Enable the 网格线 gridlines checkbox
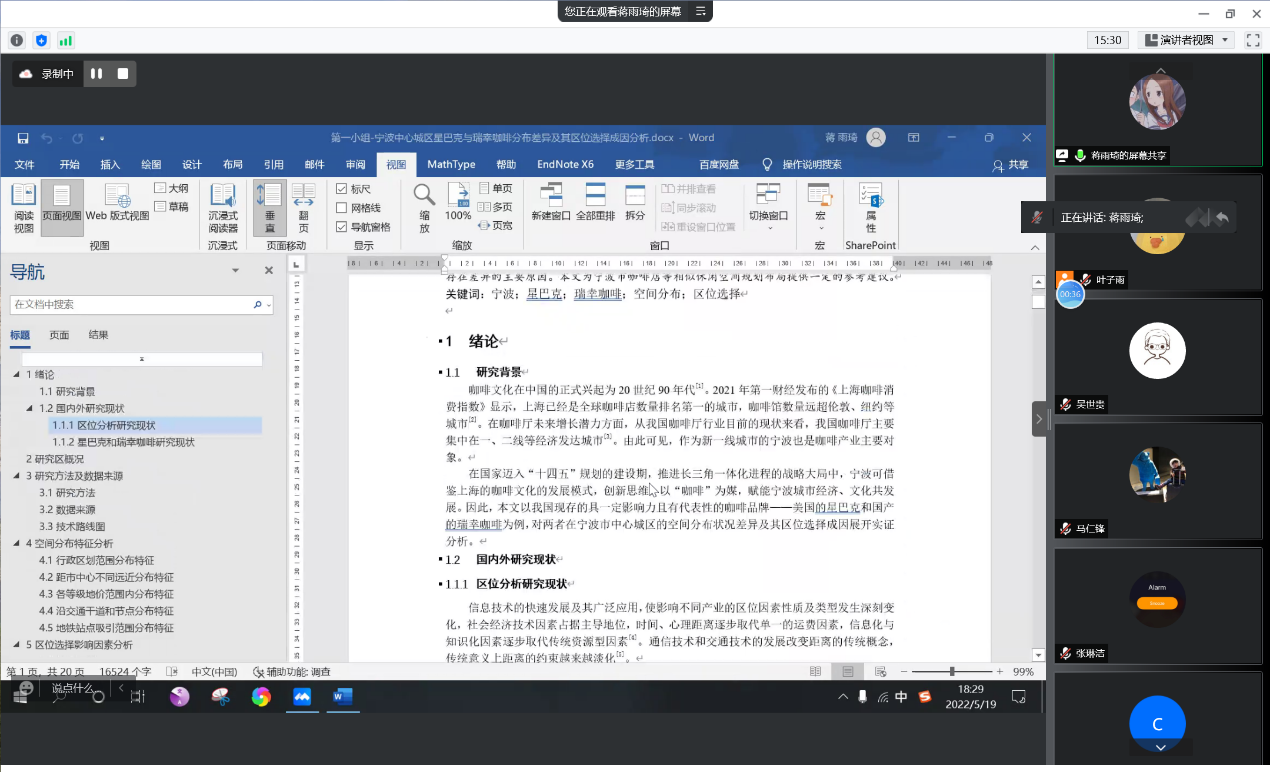 pos(342,208)
